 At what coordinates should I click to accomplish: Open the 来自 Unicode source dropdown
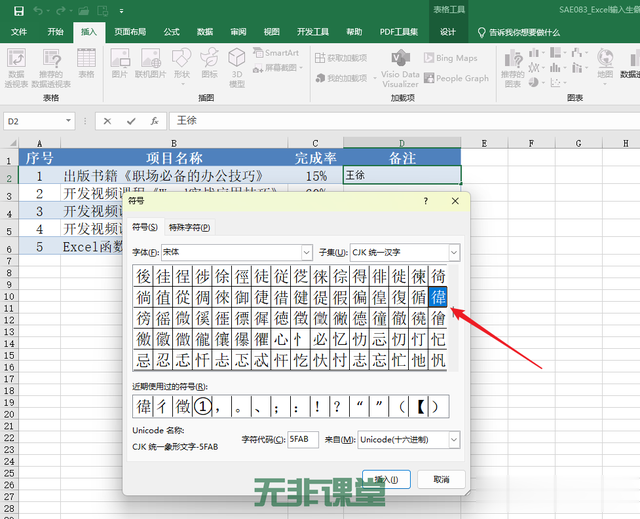pos(454,440)
